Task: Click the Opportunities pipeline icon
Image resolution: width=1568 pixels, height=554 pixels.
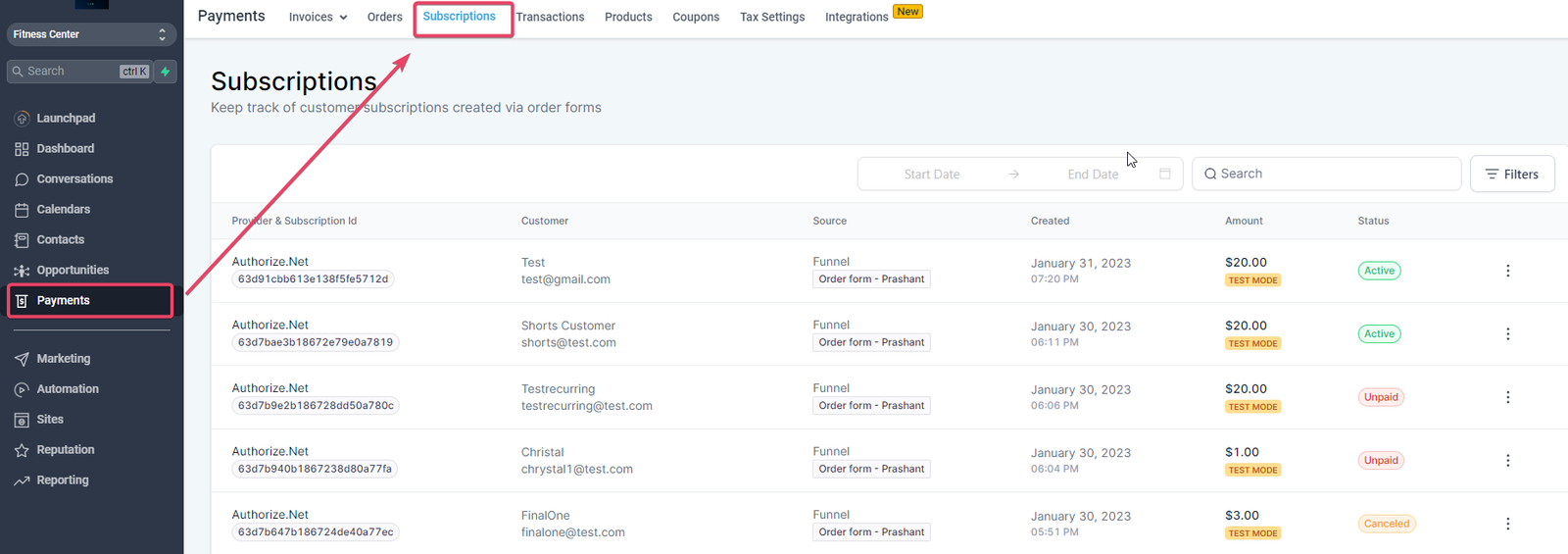Action: [x=22, y=271]
